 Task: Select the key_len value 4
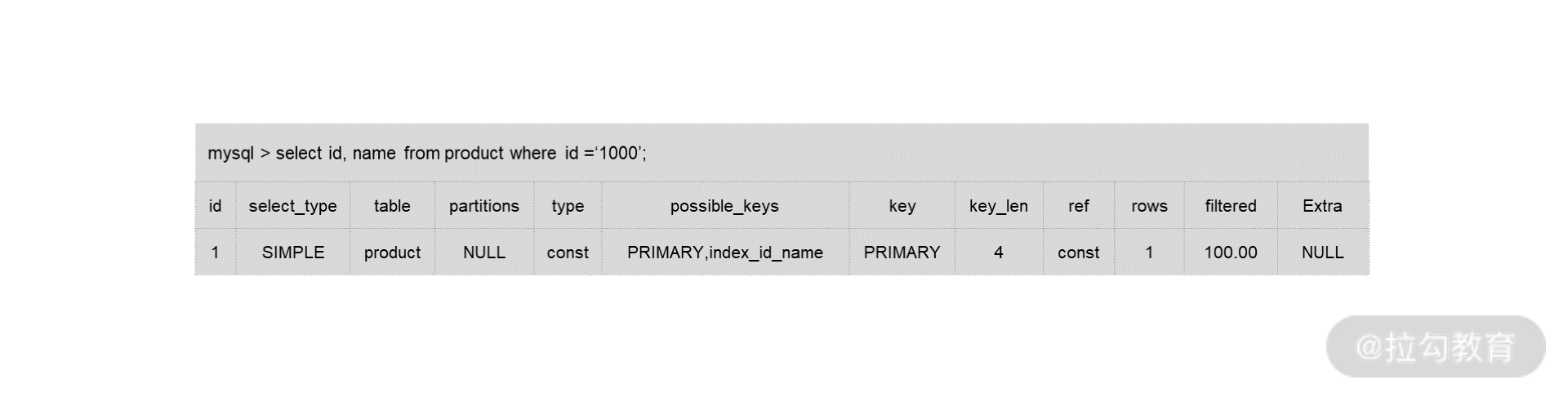998,253
